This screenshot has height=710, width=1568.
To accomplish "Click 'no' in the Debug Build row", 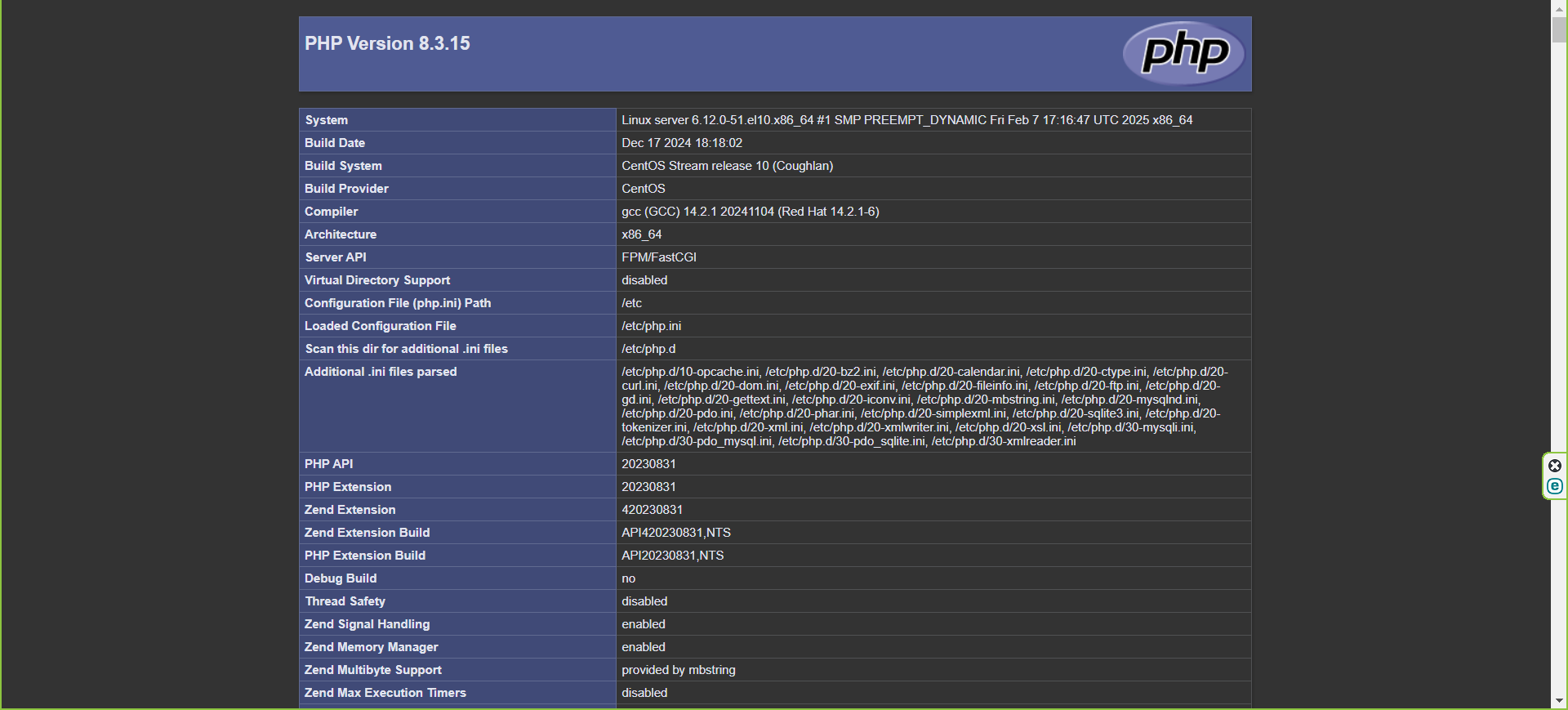I will (x=628, y=578).
